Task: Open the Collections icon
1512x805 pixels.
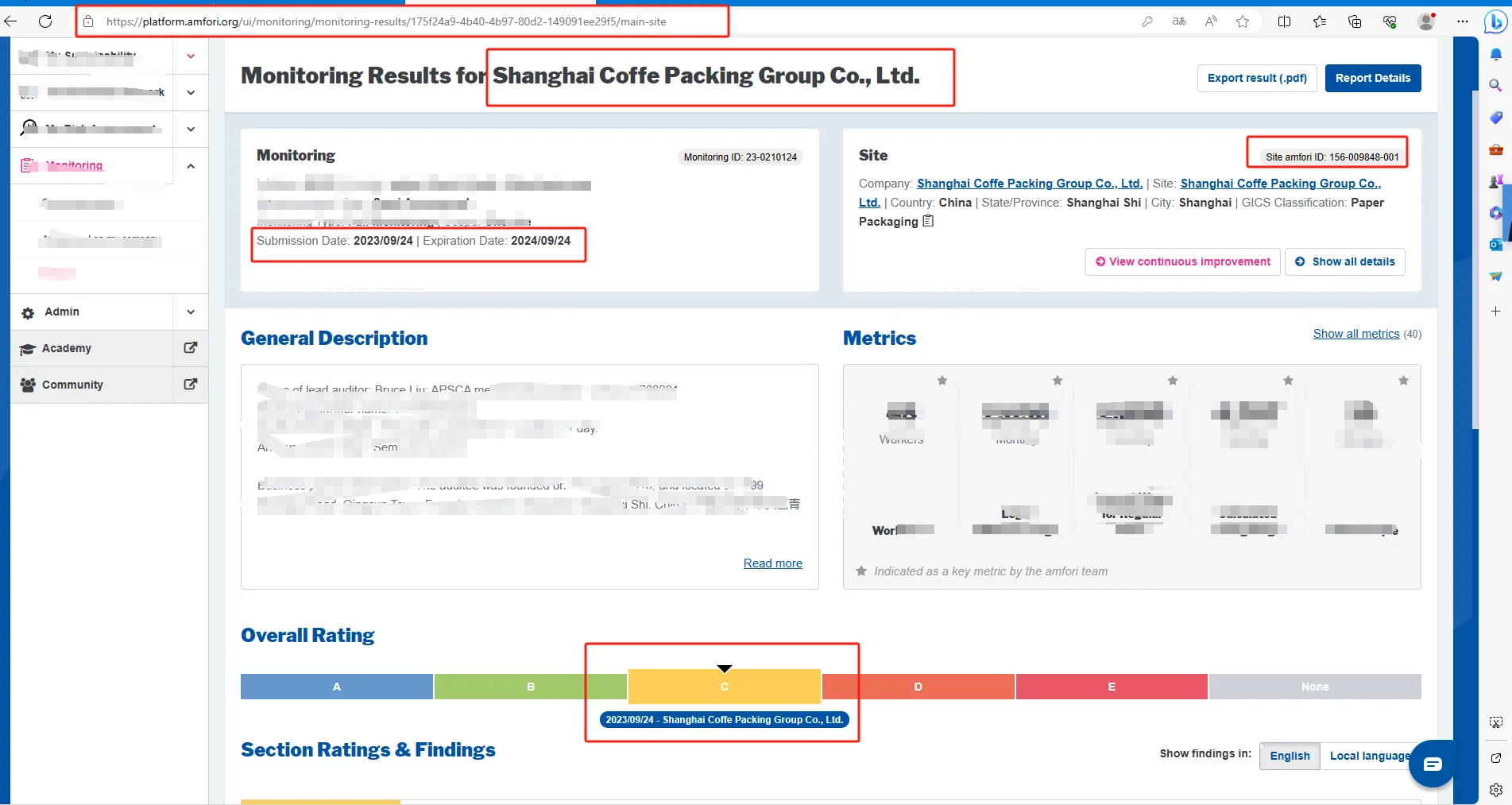Action: [1355, 21]
